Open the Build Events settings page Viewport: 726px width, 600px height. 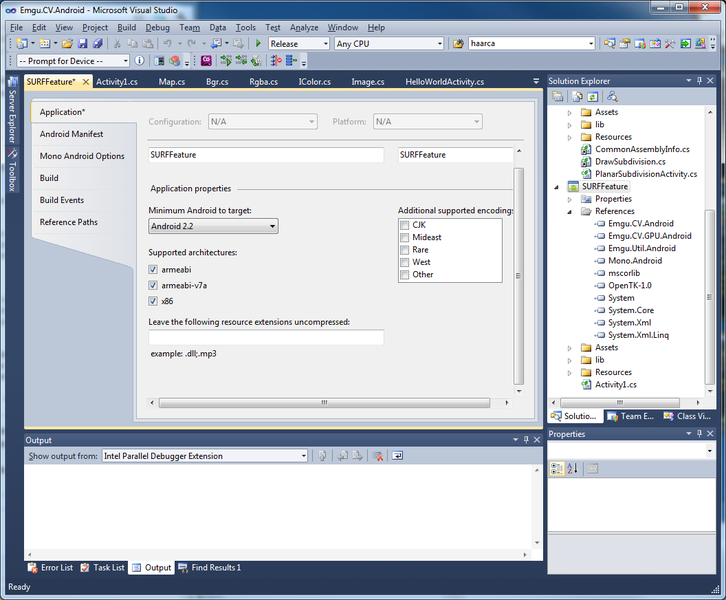pos(62,200)
